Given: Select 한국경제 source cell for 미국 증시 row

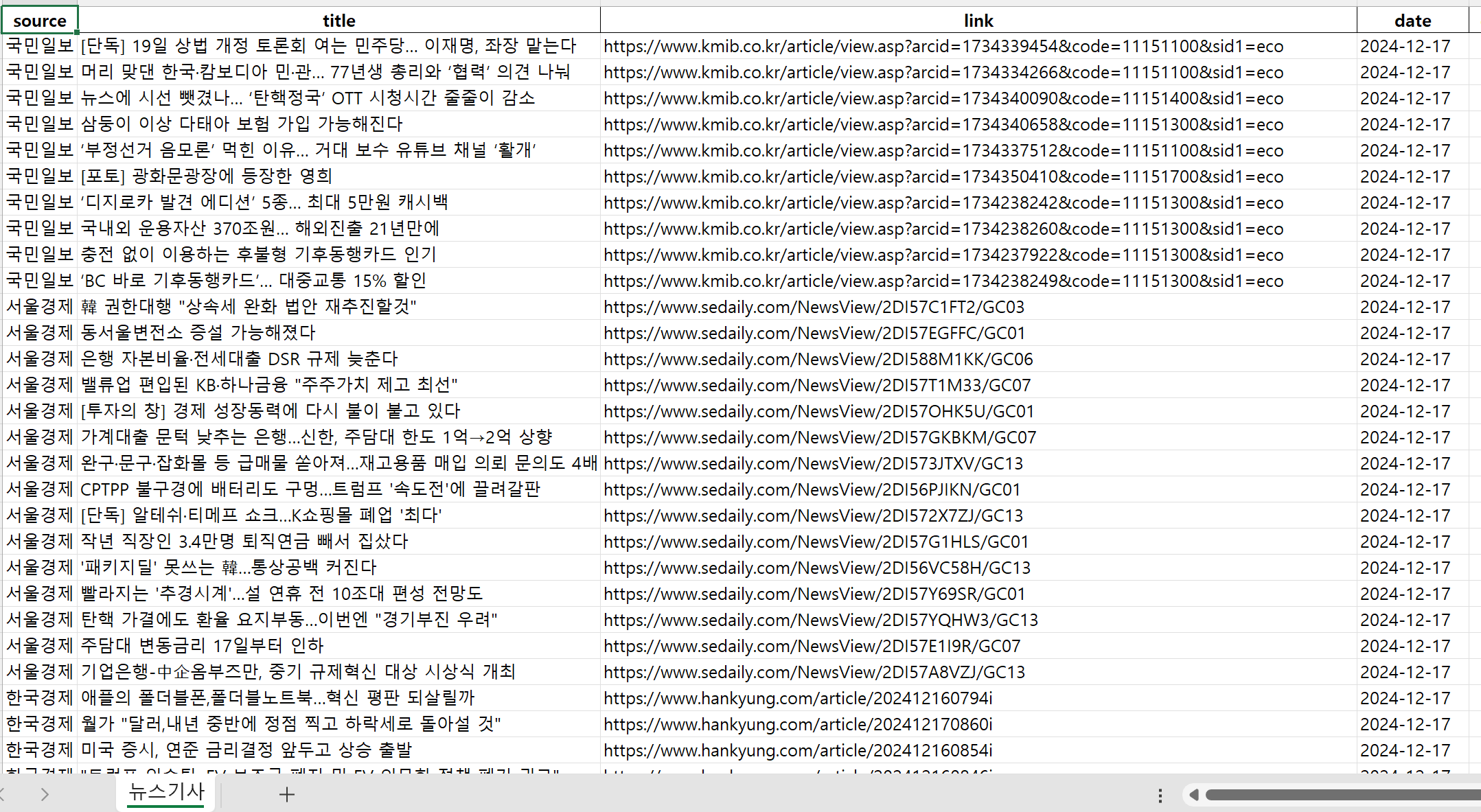Looking at the screenshot, I should click(x=40, y=750).
